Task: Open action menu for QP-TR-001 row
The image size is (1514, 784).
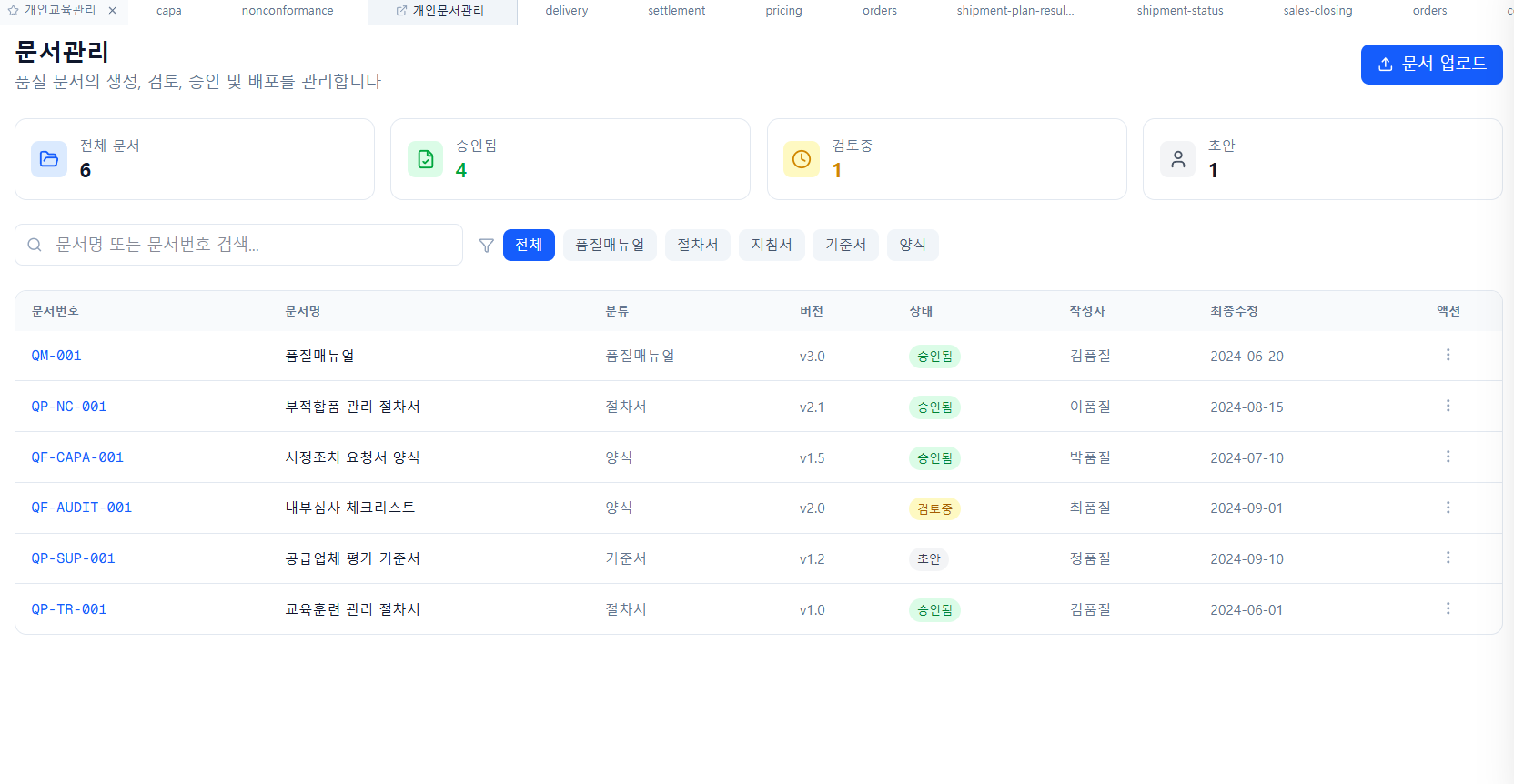Action: click(1448, 608)
